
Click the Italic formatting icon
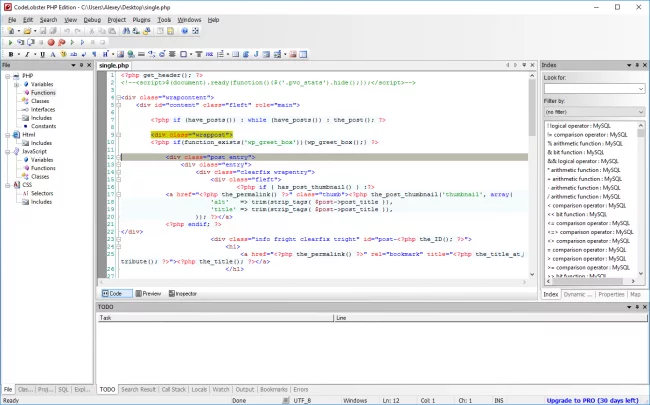click(x=27, y=54)
